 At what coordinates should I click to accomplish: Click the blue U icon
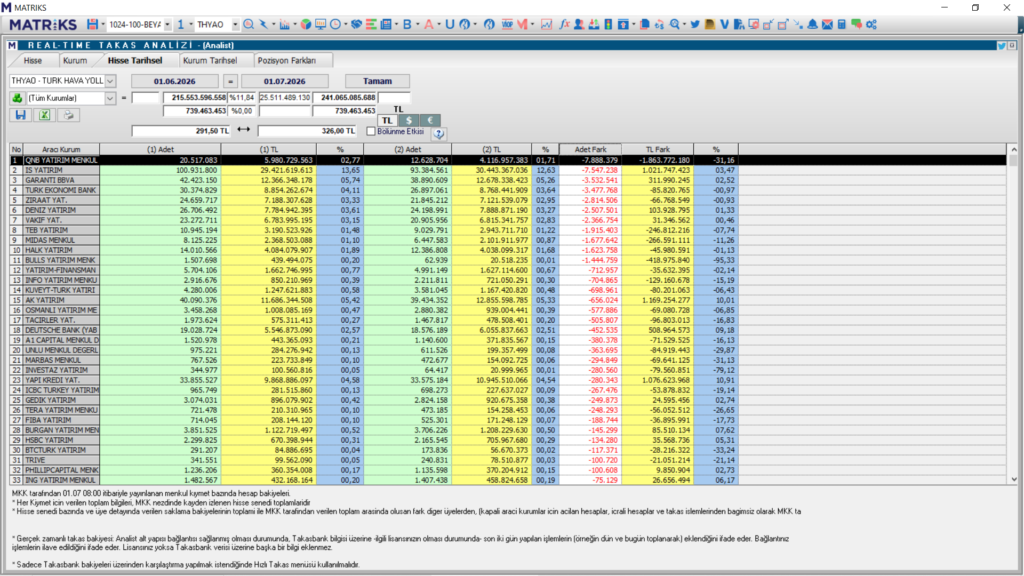449,24
